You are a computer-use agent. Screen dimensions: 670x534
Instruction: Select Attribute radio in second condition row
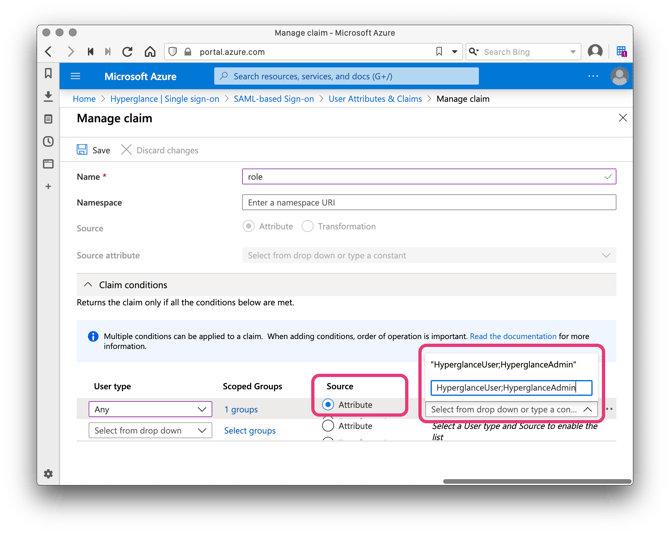[x=328, y=425]
